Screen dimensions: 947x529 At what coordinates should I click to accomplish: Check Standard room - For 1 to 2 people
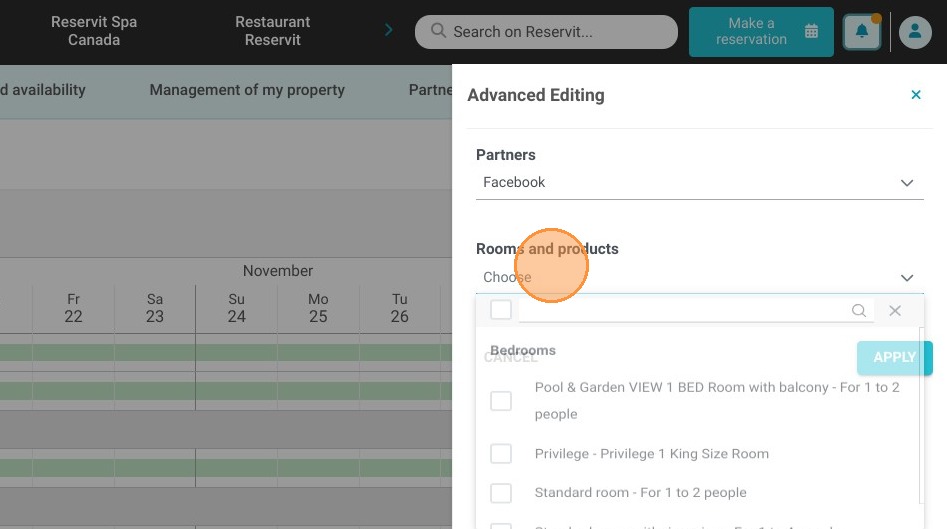501,493
